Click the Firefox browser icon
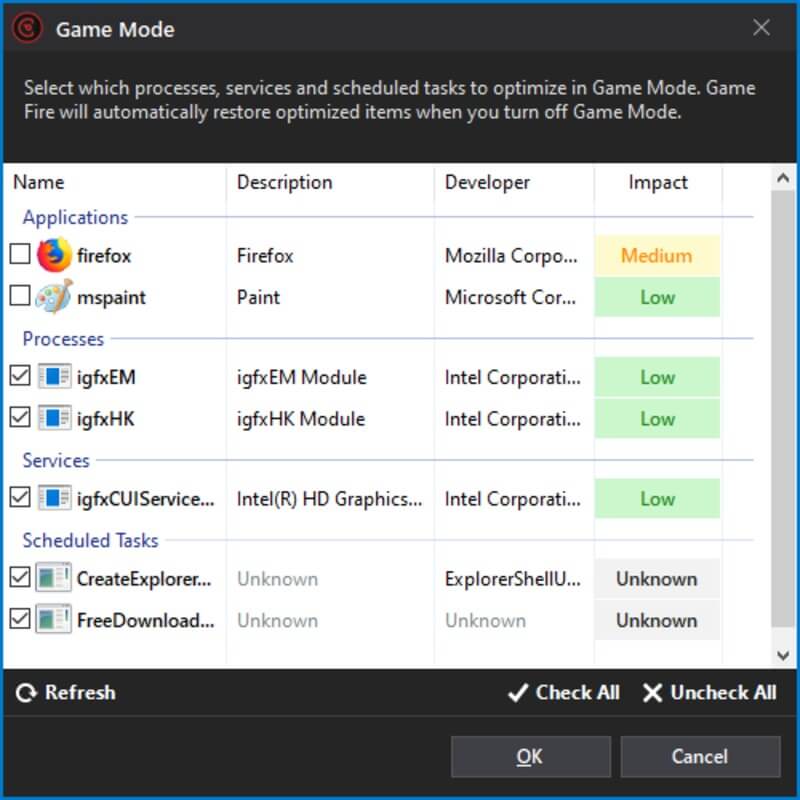This screenshot has height=800, width=800. tap(54, 256)
